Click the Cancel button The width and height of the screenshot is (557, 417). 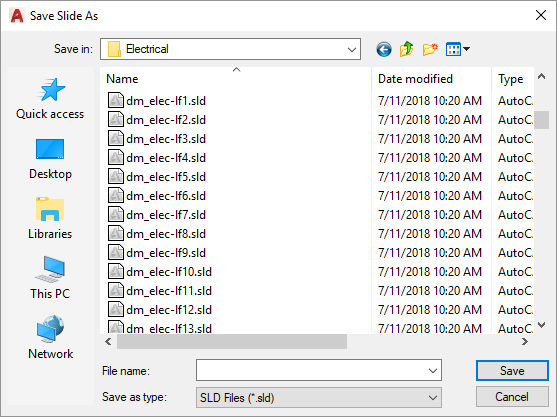tap(512, 397)
